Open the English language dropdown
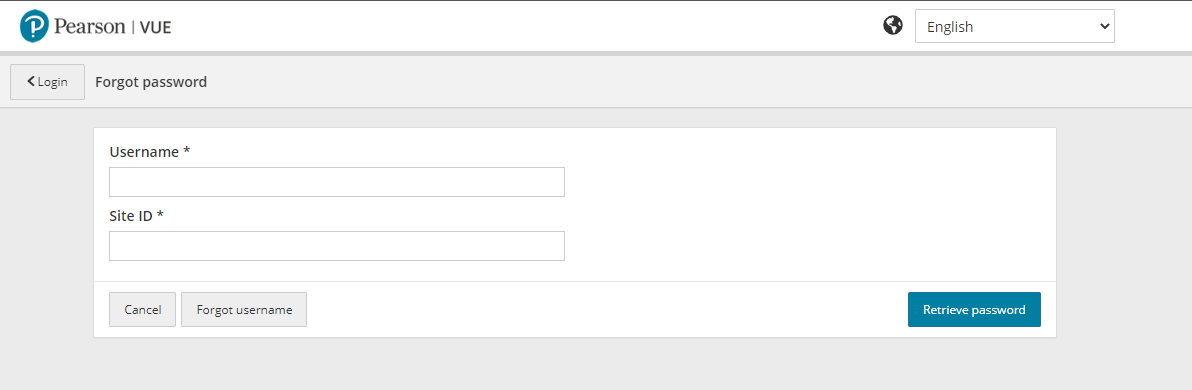 1014,27
